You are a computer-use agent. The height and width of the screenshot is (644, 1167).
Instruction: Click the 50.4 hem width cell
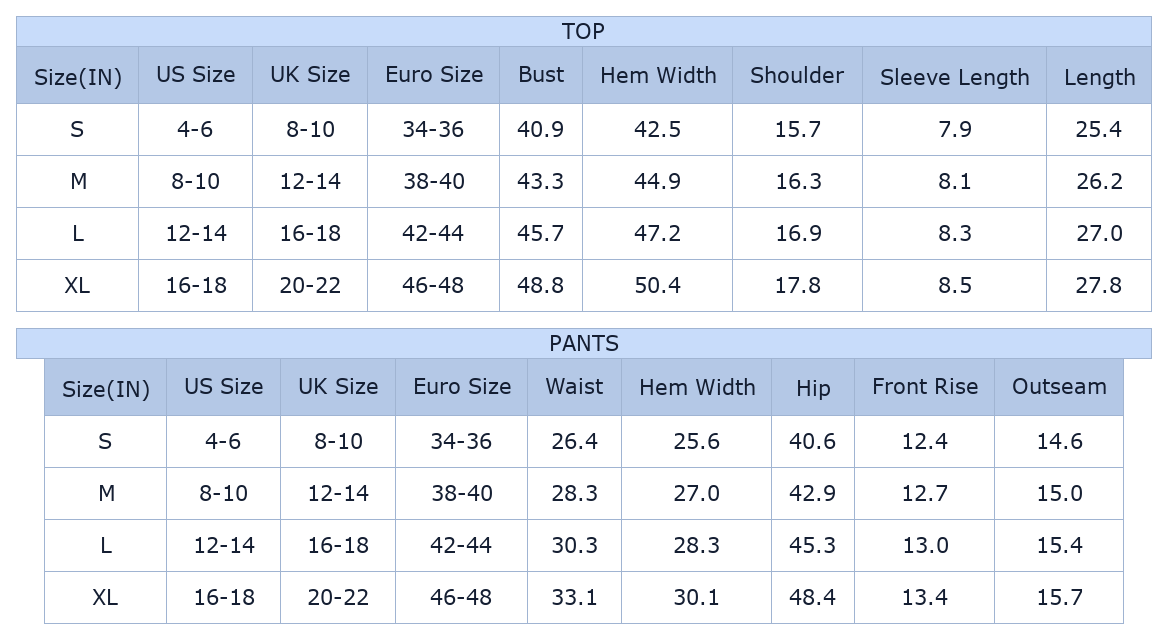(657, 285)
